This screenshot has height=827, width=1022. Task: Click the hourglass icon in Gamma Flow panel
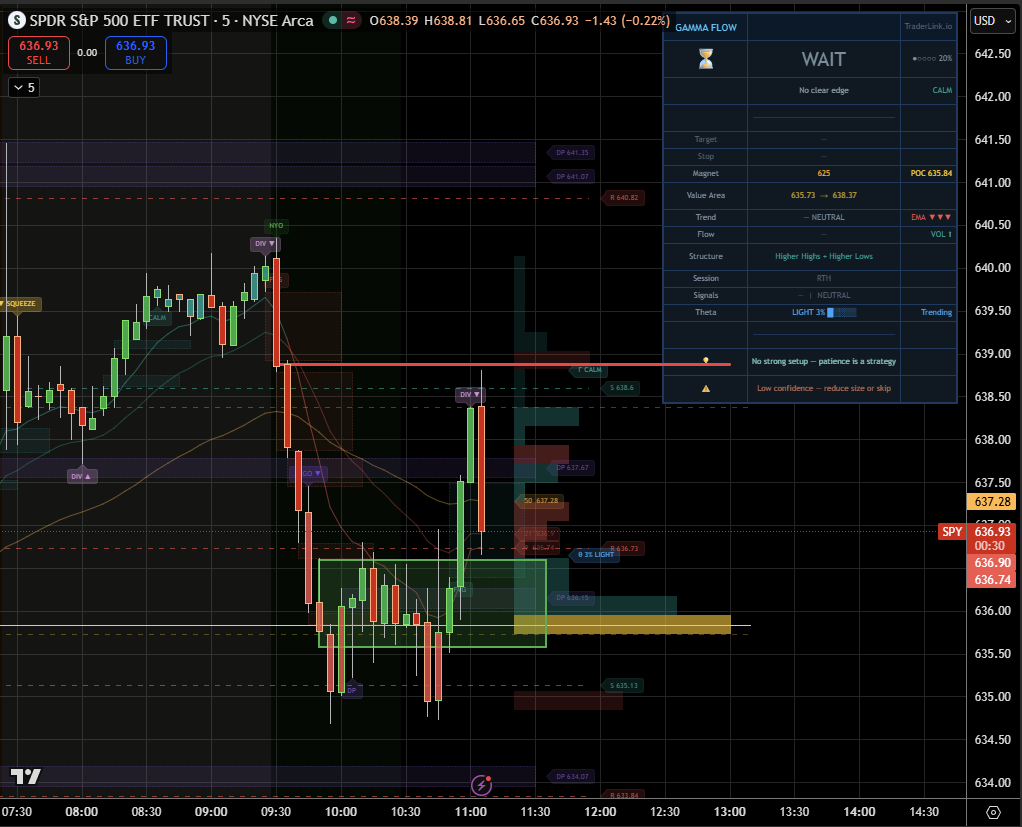706,59
